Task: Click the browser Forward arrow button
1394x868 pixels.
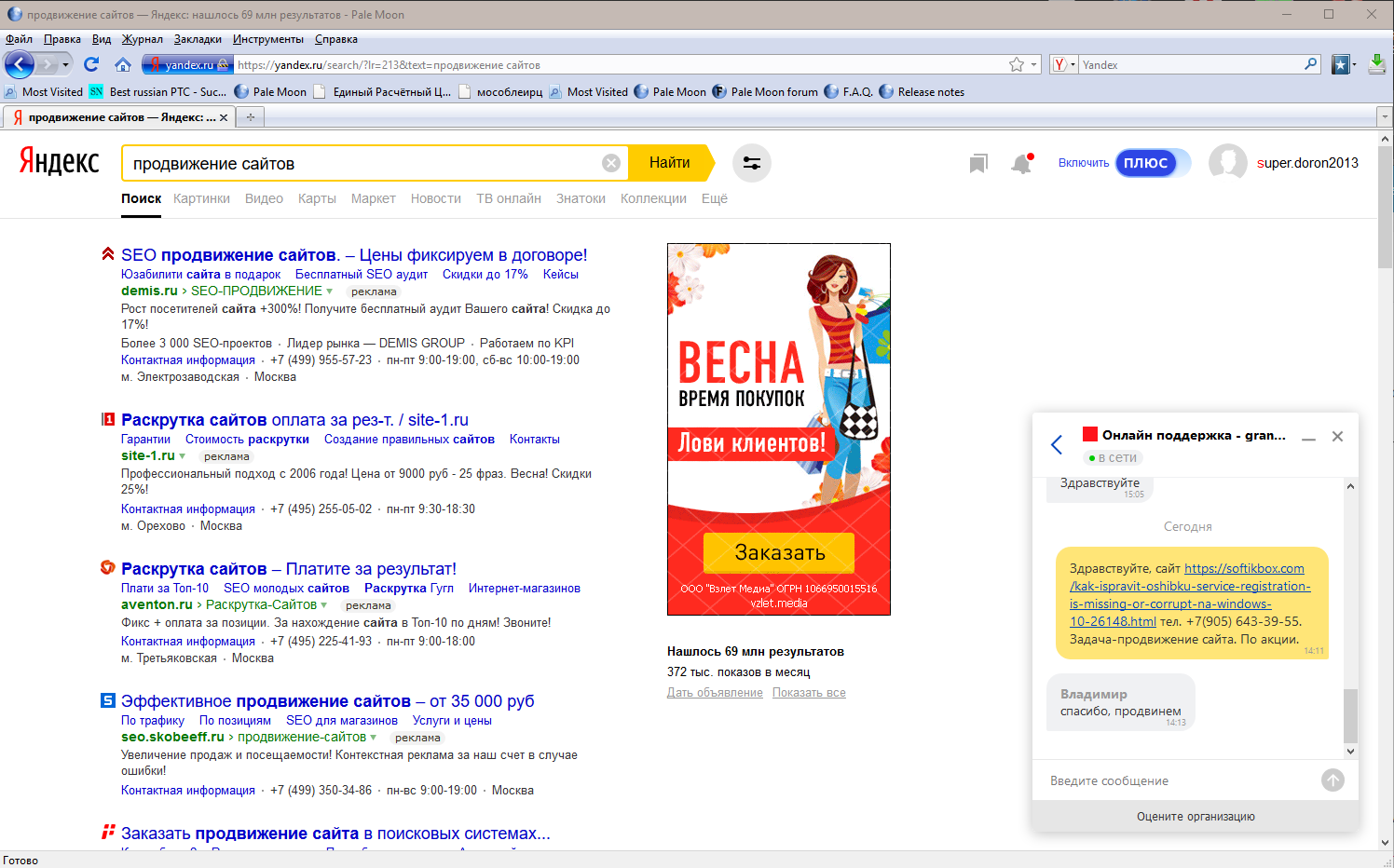Action: [47, 64]
